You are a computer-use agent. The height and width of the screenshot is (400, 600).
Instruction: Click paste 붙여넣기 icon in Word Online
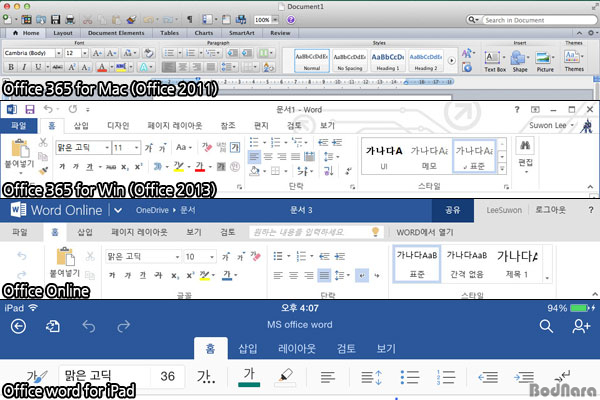click(65, 256)
